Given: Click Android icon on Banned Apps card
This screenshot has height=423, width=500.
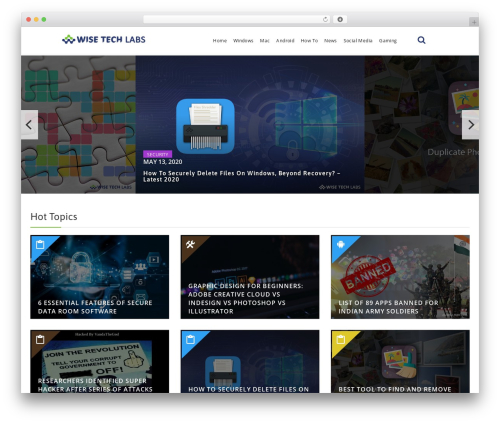Looking at the screenshot, I should (341, 244).
